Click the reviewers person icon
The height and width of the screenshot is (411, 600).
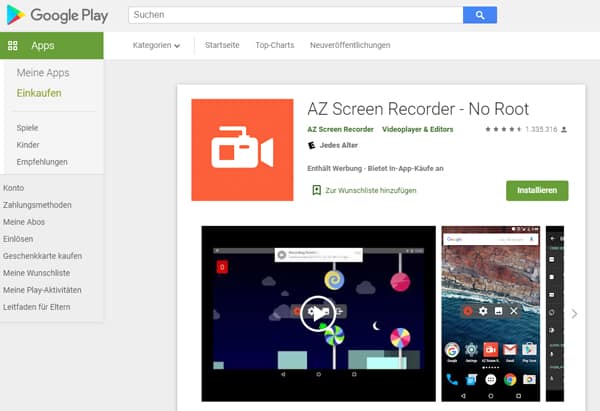(x=564, y=130)
